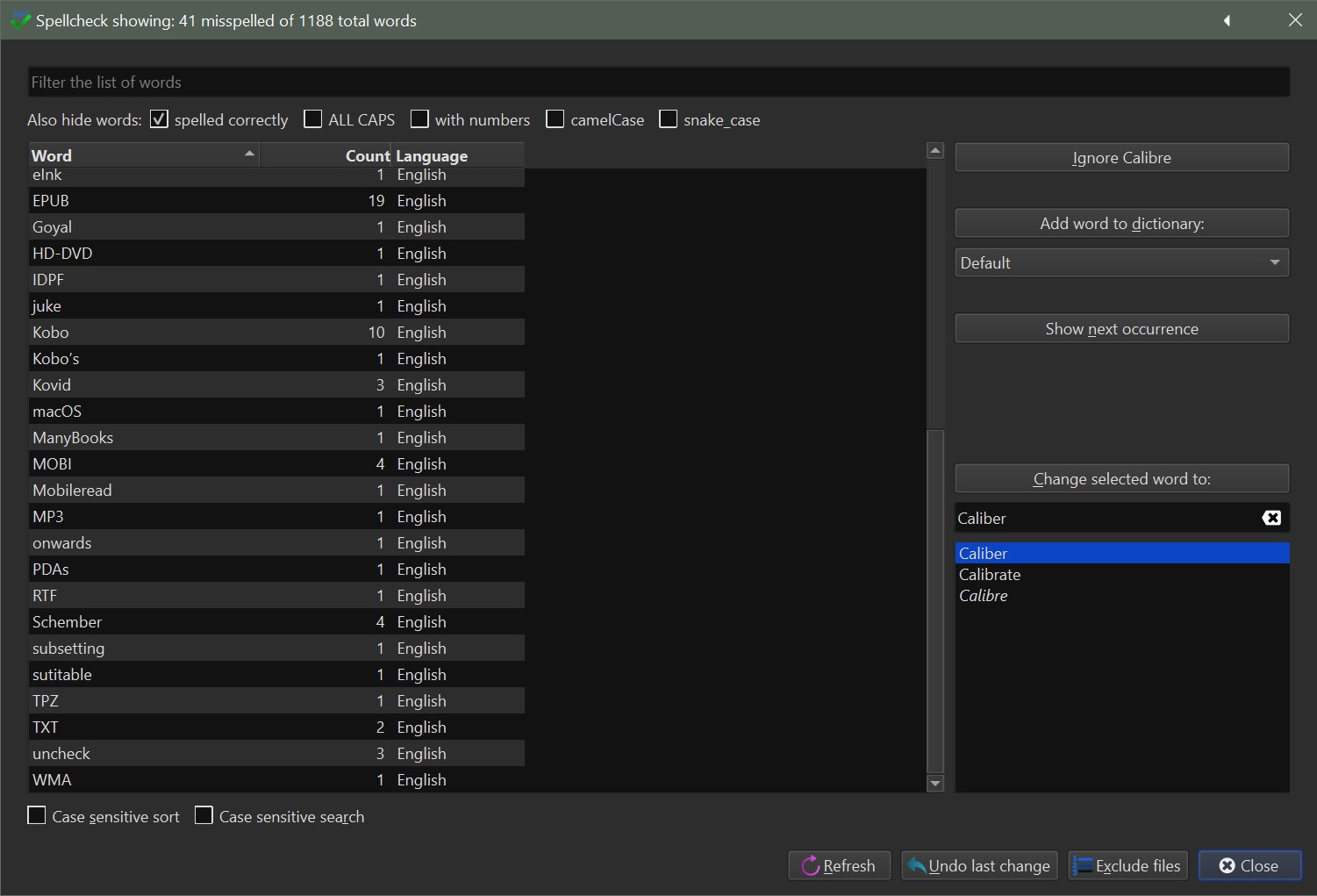
Task: Select the MOBI row
Action: click(x=276, y=464)
